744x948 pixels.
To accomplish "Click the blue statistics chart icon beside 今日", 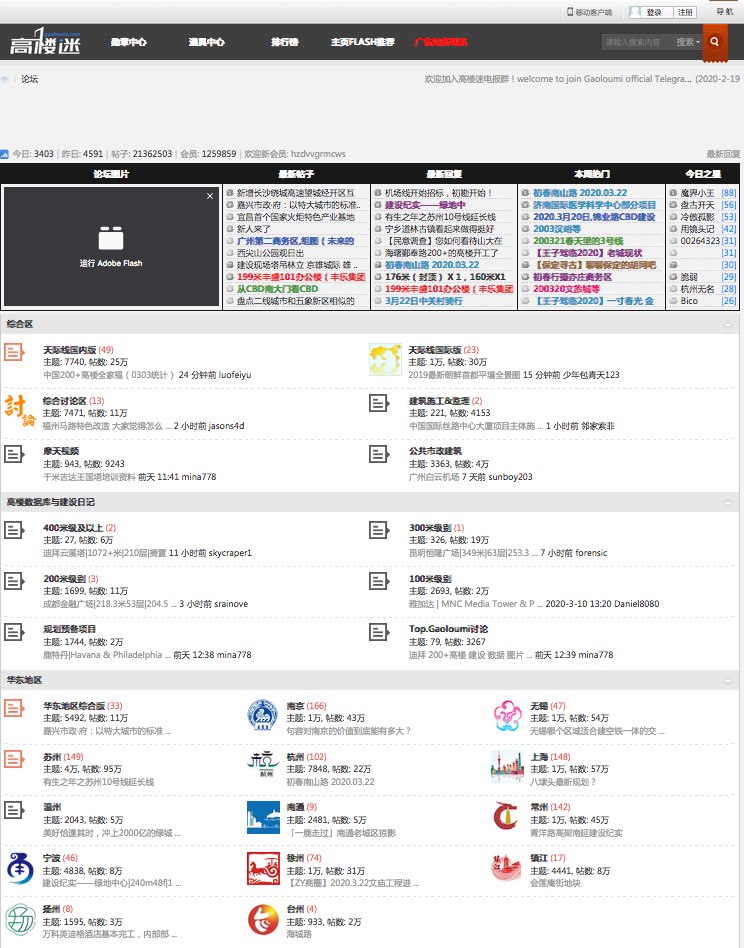I will [4, 154].
